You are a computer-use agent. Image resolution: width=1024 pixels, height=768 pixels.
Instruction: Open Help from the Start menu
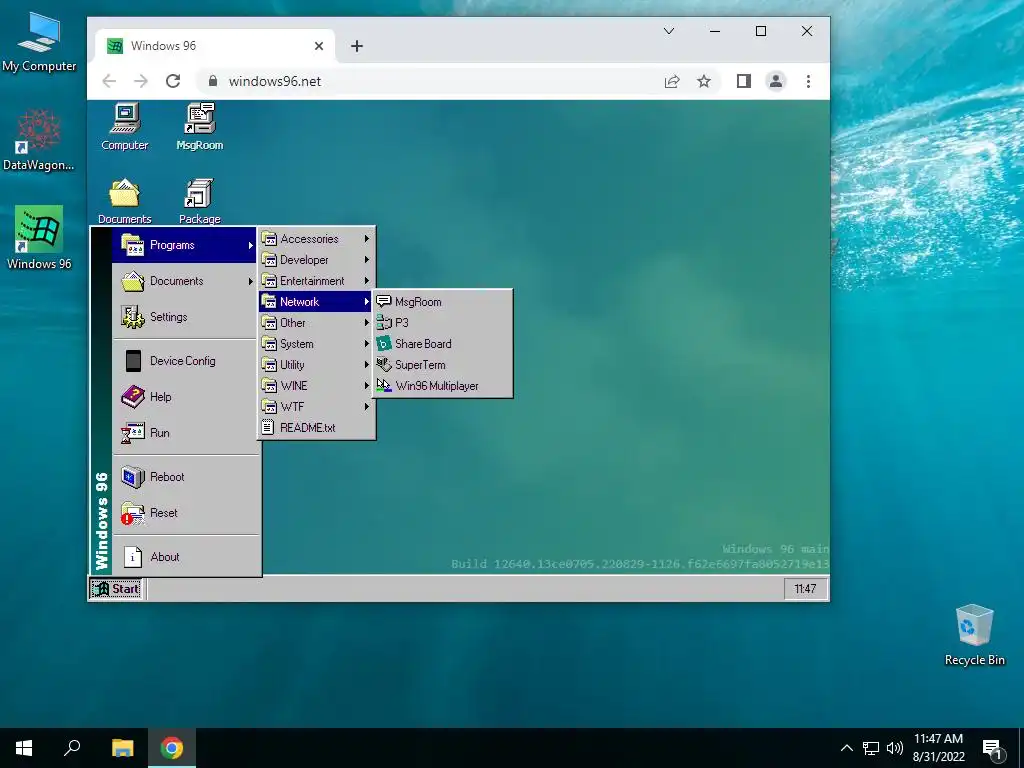click(x=184, y=396)
